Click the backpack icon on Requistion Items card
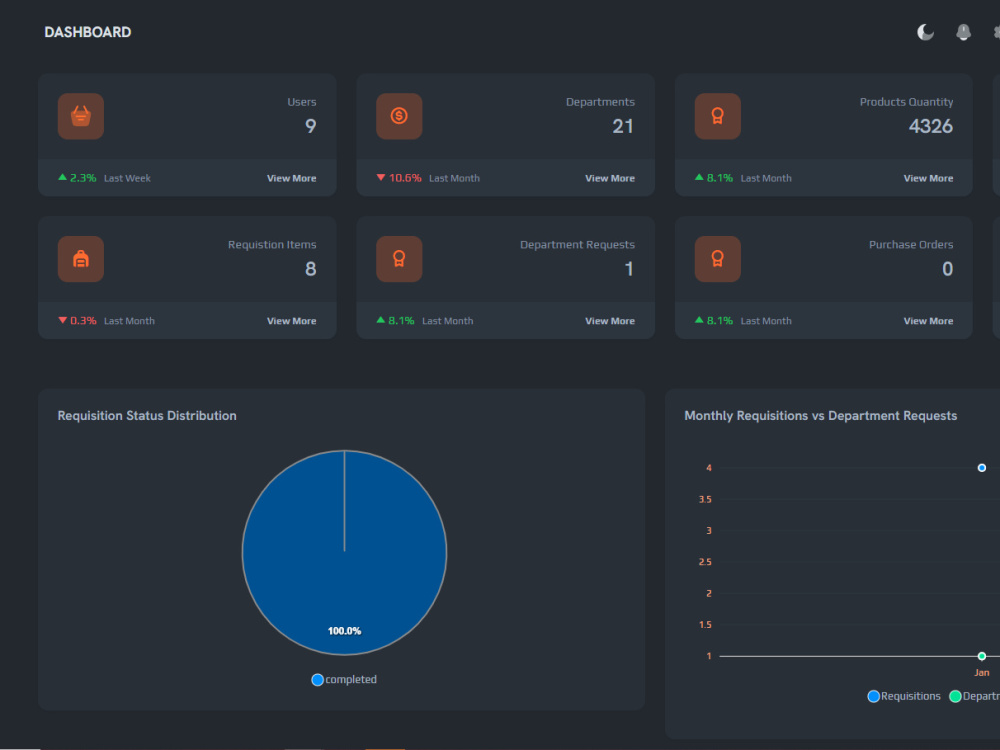 [x=81, y=259]
